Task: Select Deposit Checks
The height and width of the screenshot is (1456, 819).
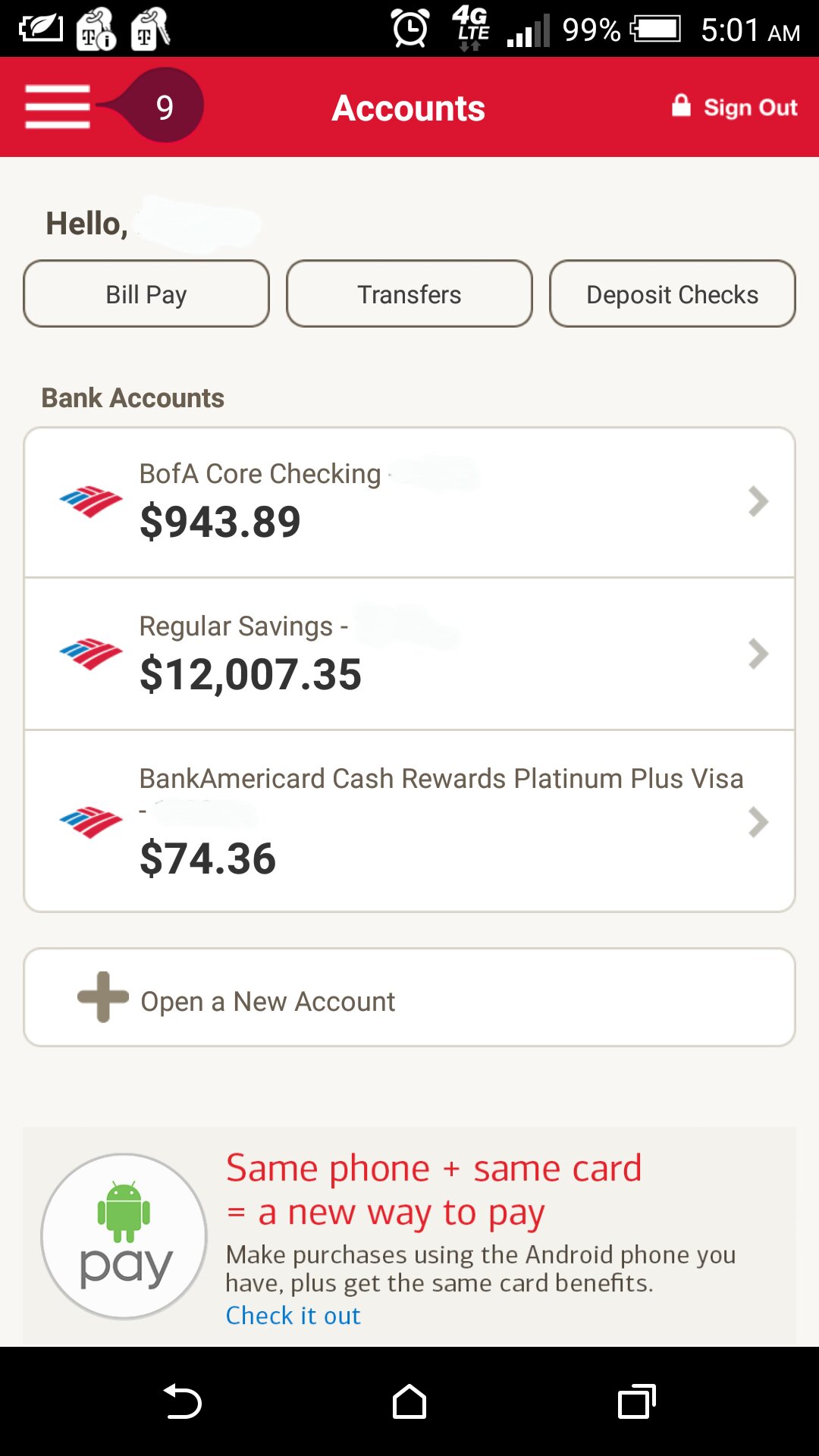Action: [672, 294]
